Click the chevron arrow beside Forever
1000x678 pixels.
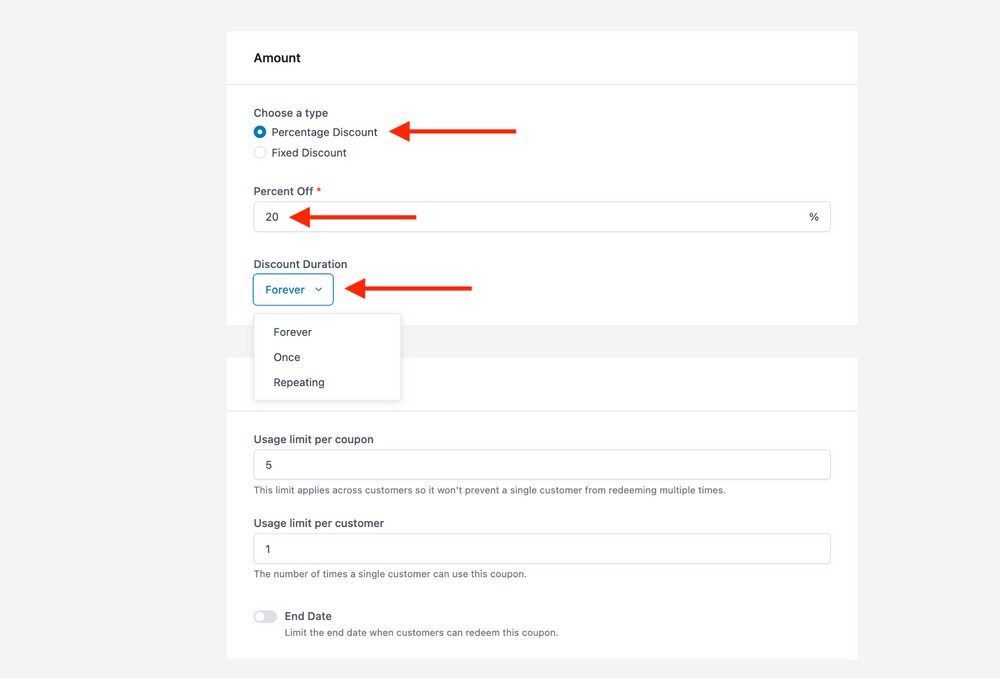tap(319, 290)
